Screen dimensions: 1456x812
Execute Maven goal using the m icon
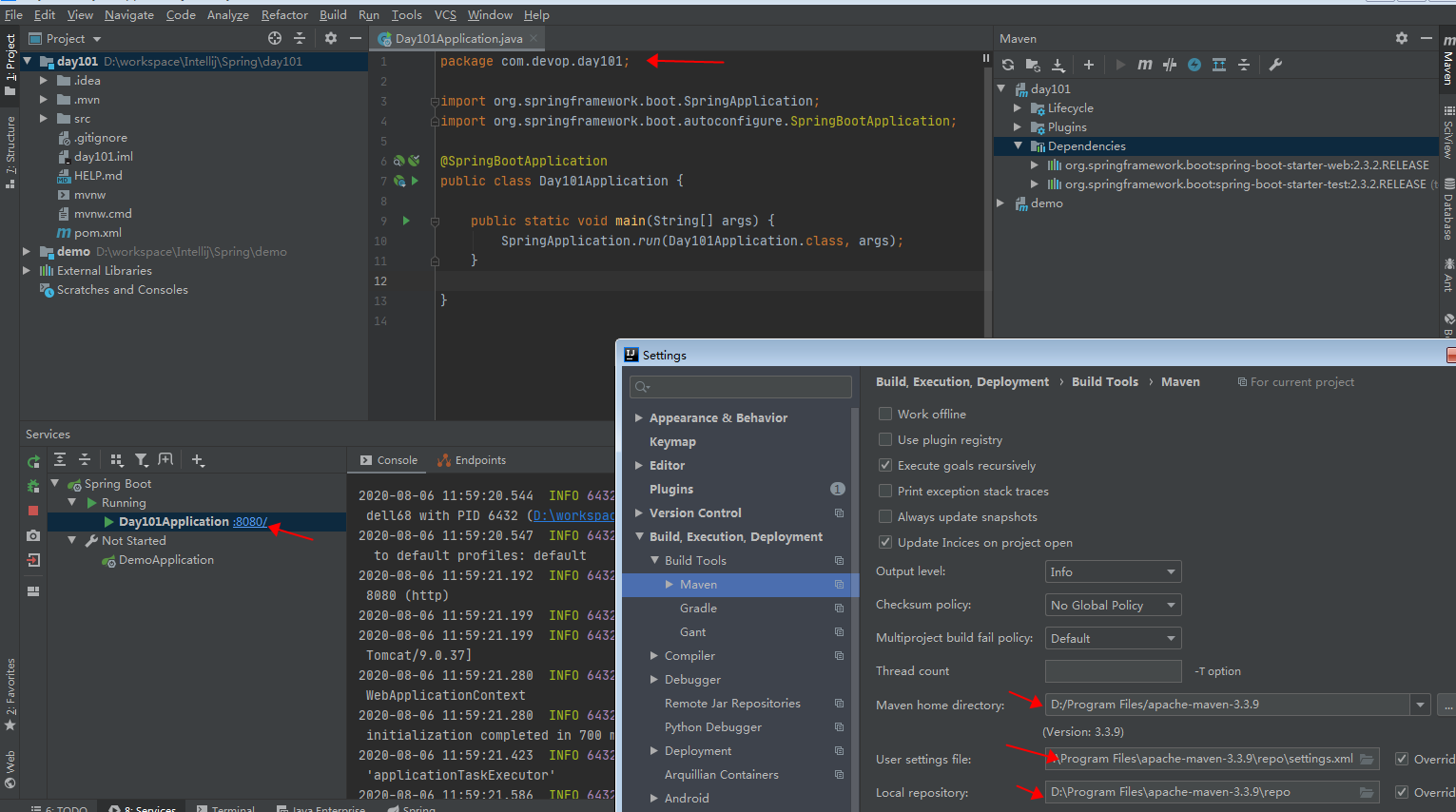pos(1145,65)
